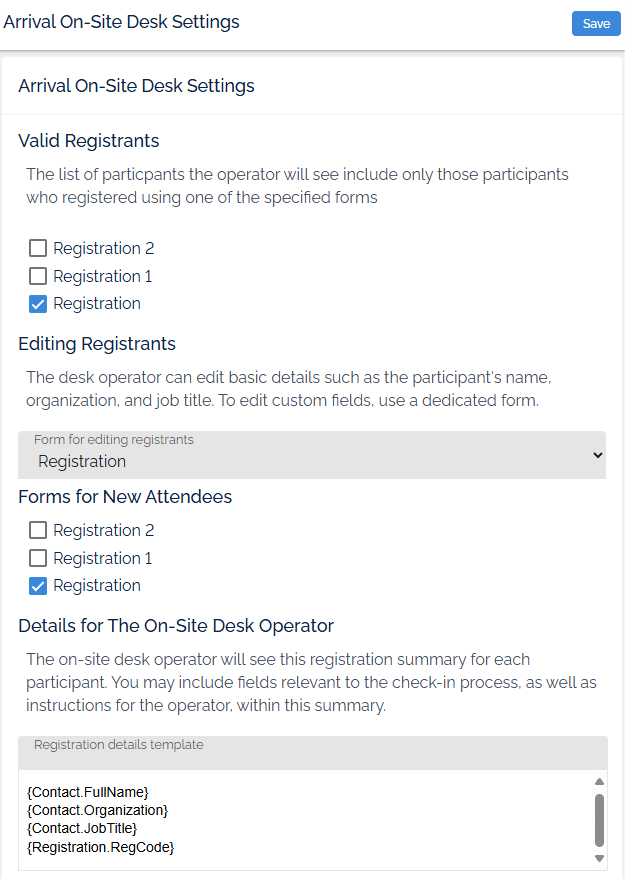This screenshot has height=879, width=632.
Task: Click the {Contact.Organization} template line
Action: tap(97, 810)
